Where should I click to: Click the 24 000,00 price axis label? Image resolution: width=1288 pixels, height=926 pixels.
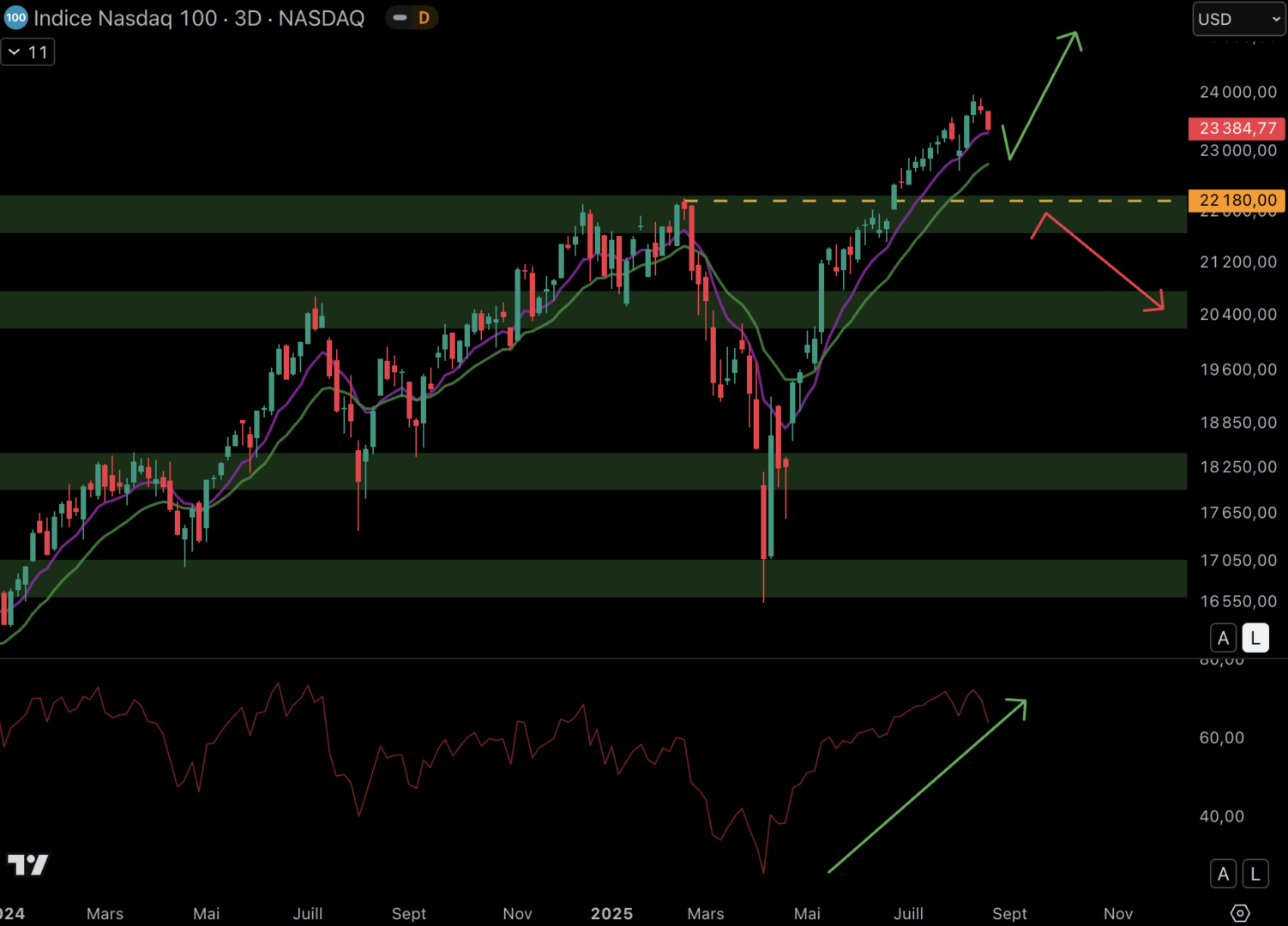(x=1238, y=92)
